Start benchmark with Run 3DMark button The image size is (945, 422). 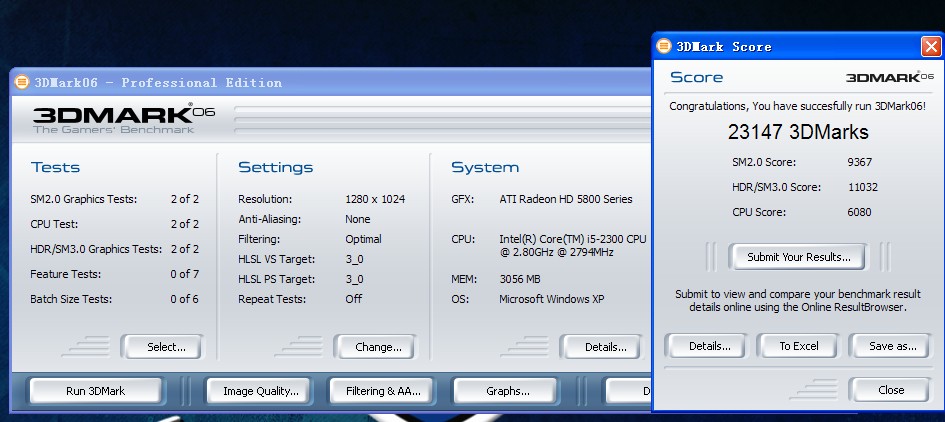point(95,391)
